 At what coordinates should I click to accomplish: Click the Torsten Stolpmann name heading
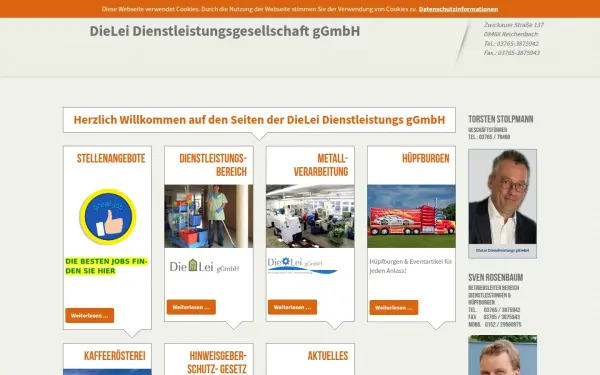[501, 119]
